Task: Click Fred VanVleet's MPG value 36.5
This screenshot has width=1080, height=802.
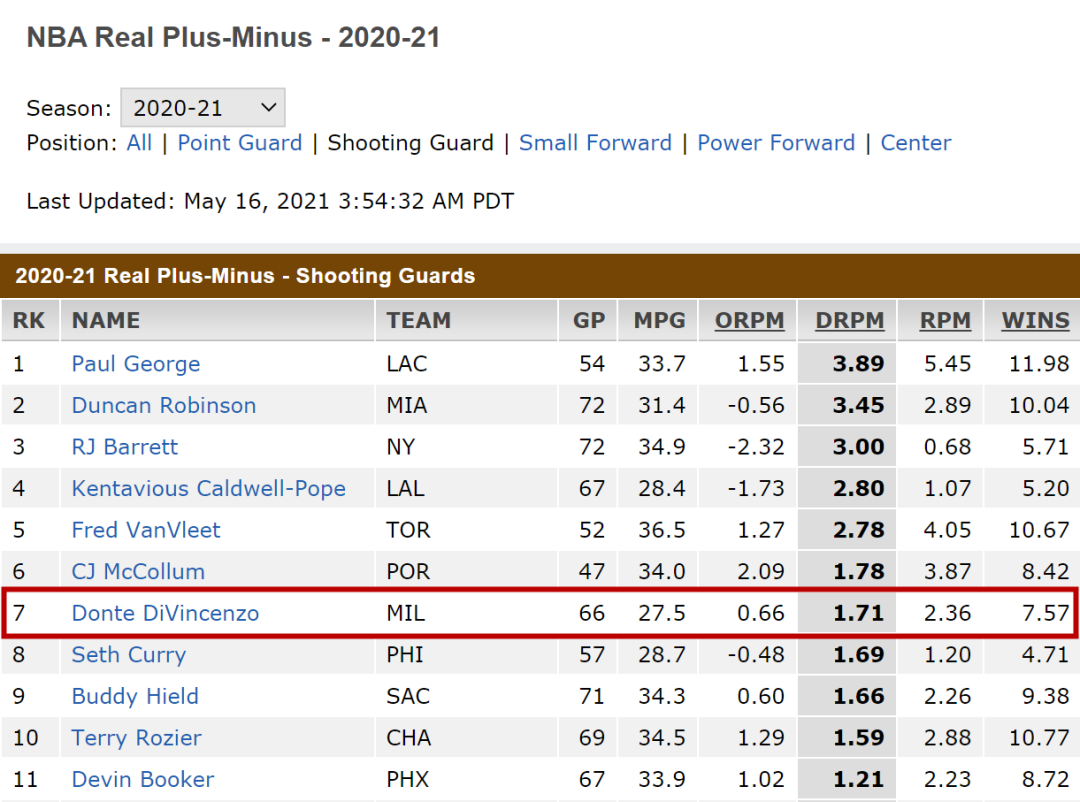Action: [x=662, y=530]
